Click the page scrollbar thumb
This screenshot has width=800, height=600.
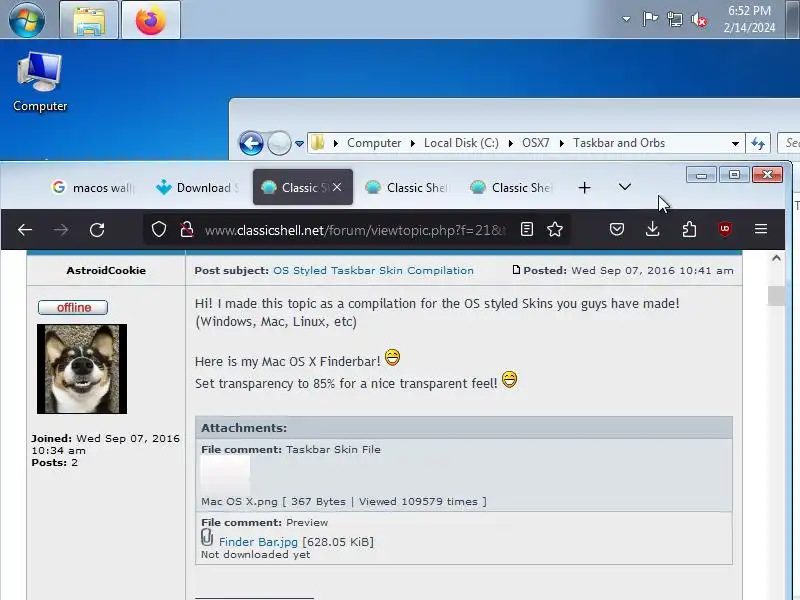(x=776, y=296)
